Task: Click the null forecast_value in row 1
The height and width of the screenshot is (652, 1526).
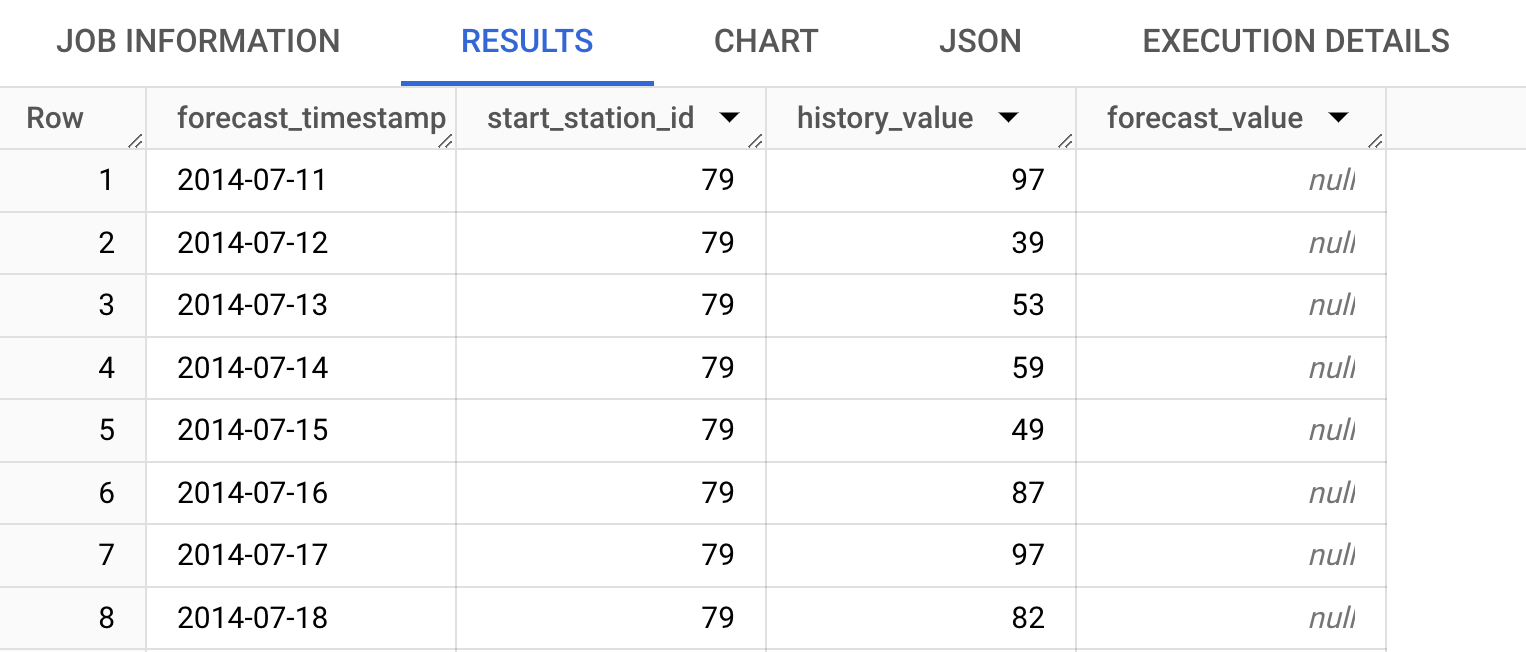Action: tap(1330, 180)
